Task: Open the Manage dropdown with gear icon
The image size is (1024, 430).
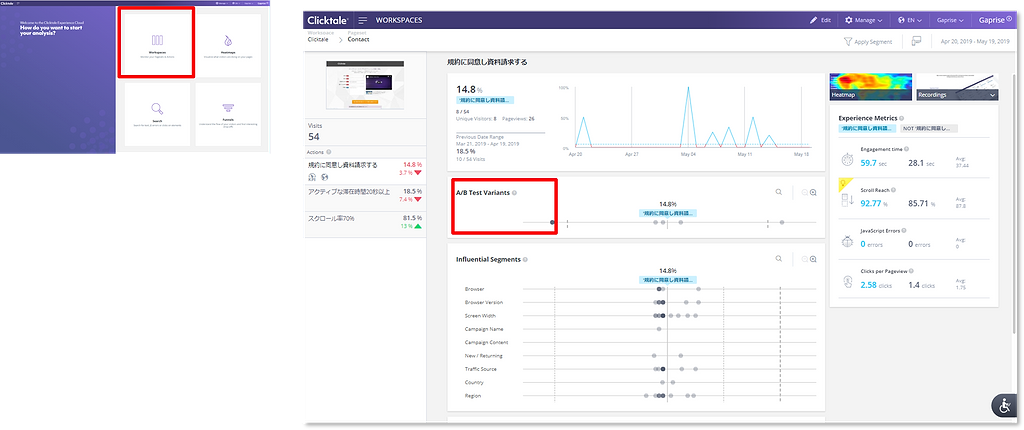Action: (863, 20)
